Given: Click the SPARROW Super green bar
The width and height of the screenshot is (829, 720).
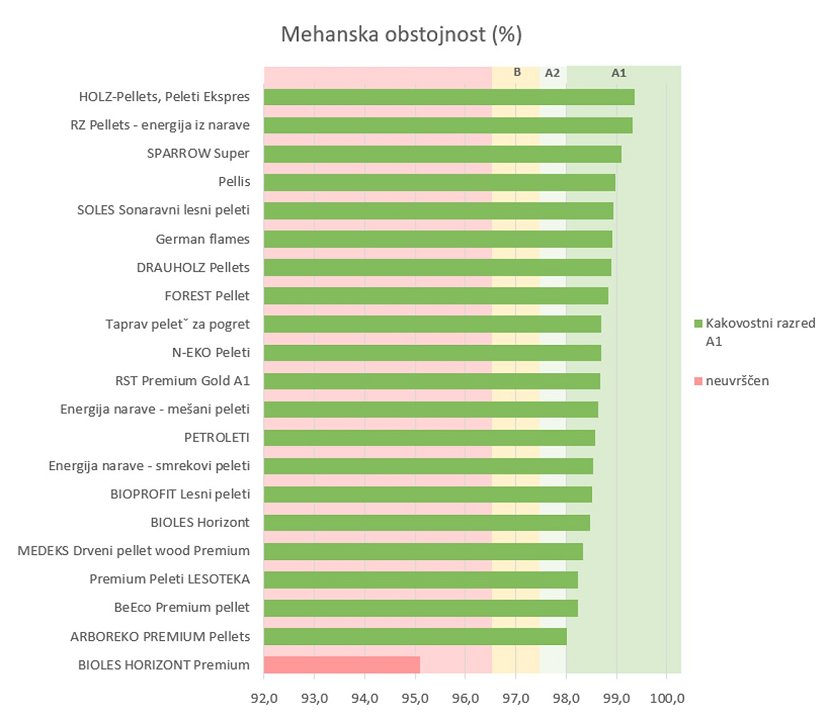Looking at the screenshot, I should click(x=442, y=154).
